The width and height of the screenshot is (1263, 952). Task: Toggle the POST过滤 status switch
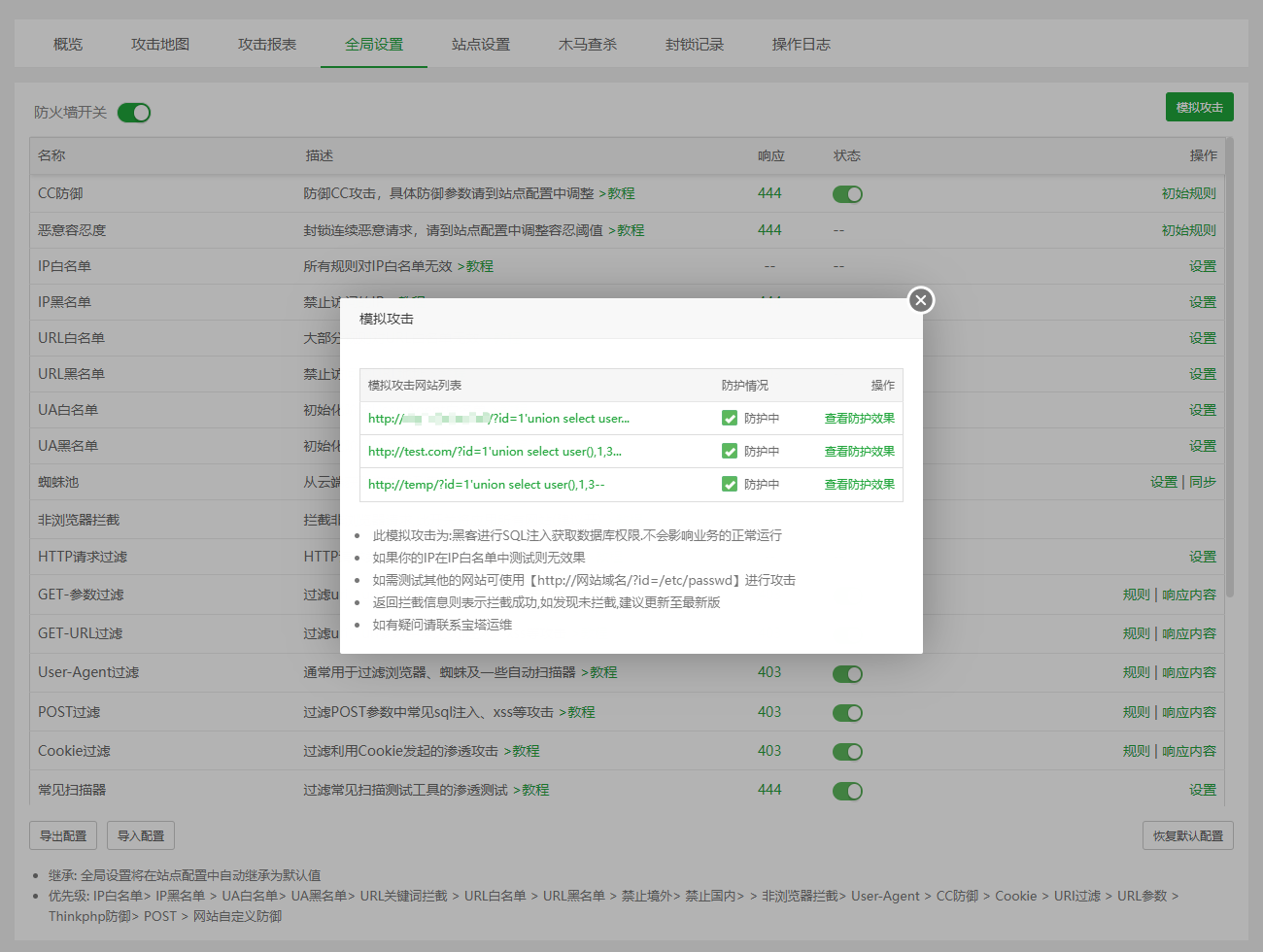(x=847, y=713)
